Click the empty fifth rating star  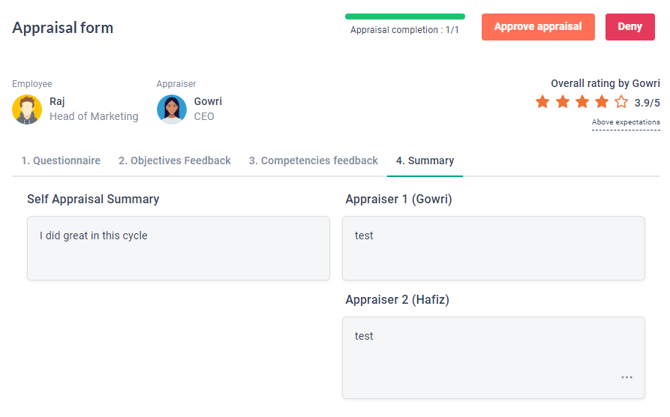(x=621, y=102)
